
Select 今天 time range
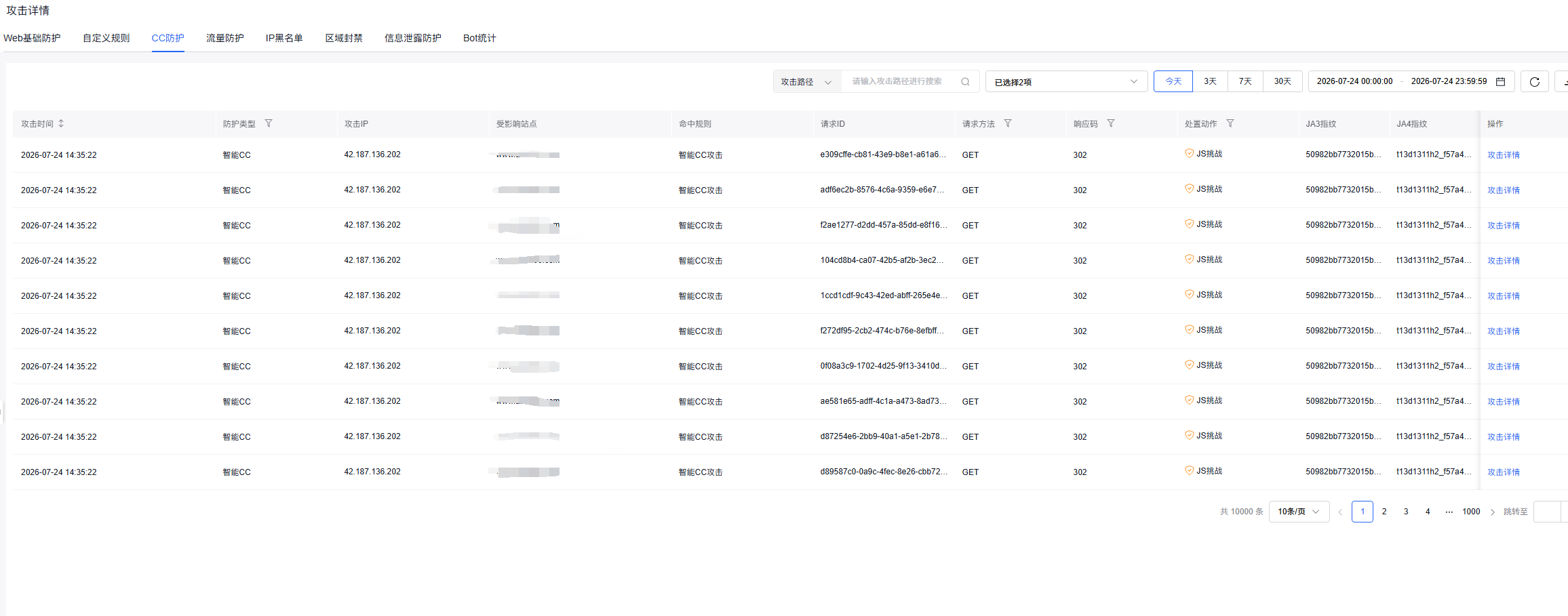click(1173, 81)
